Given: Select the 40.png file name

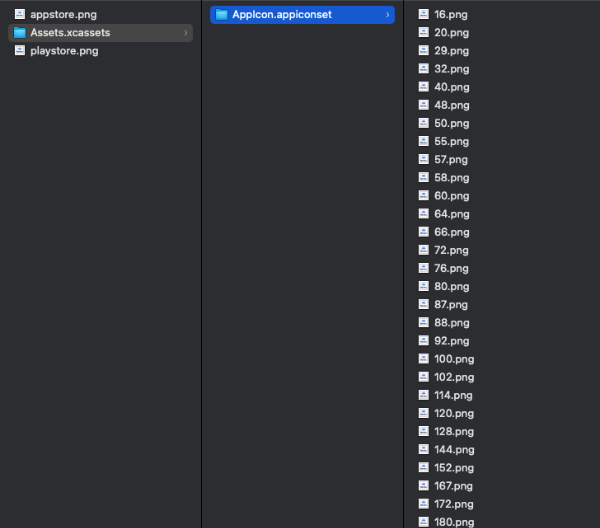Looking at the screenshot, I should pyautogui.click(x=452, y=87).
